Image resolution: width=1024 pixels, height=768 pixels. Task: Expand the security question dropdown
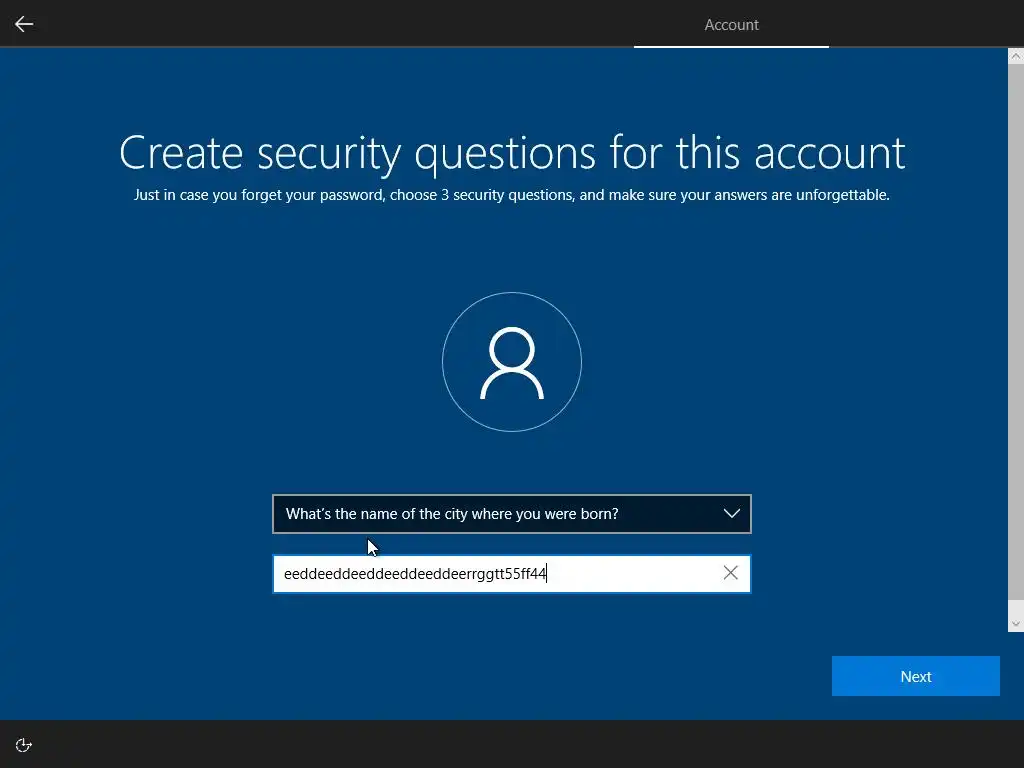512,514
